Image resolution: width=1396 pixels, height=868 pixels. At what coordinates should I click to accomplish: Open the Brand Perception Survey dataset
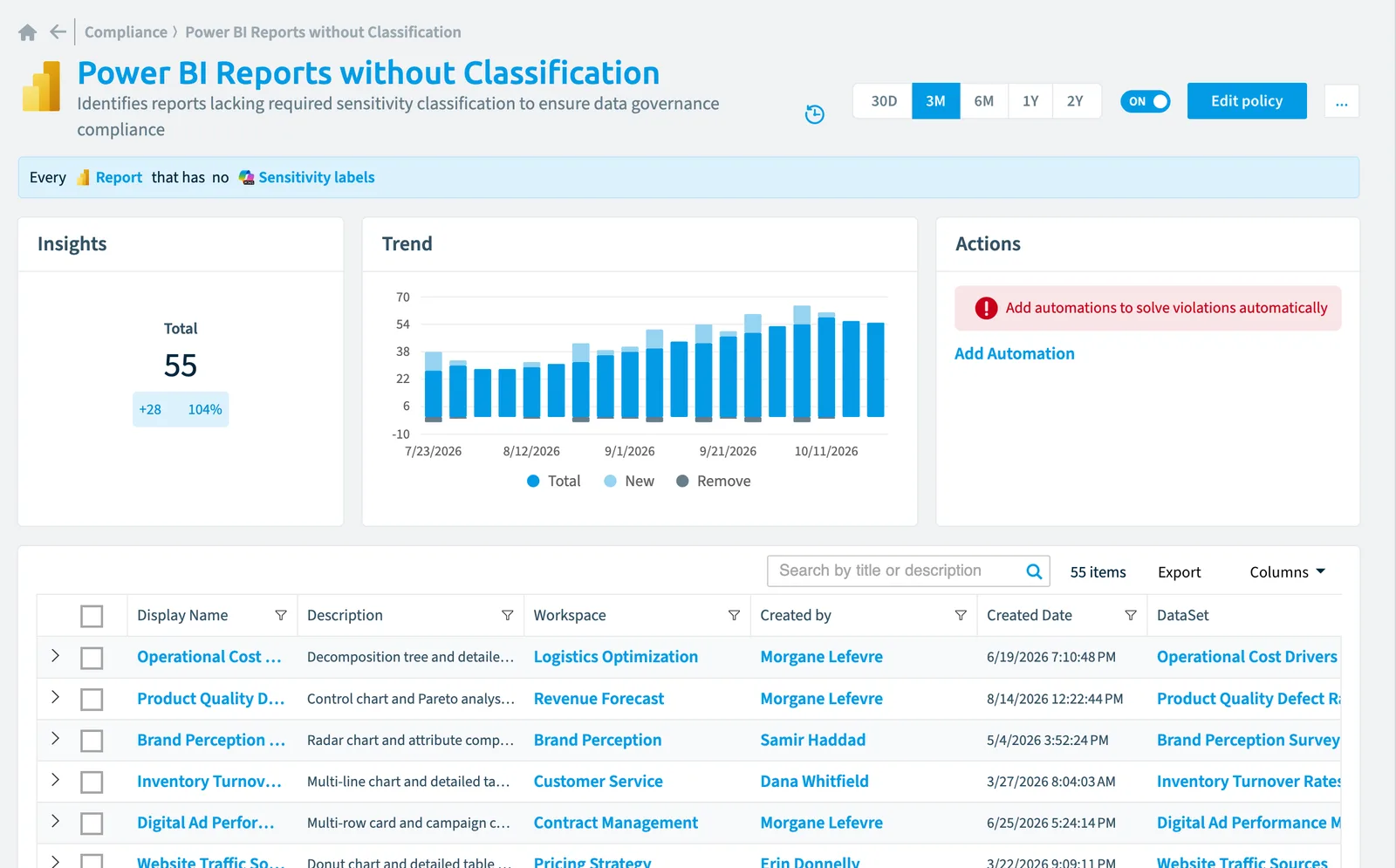1248,741
